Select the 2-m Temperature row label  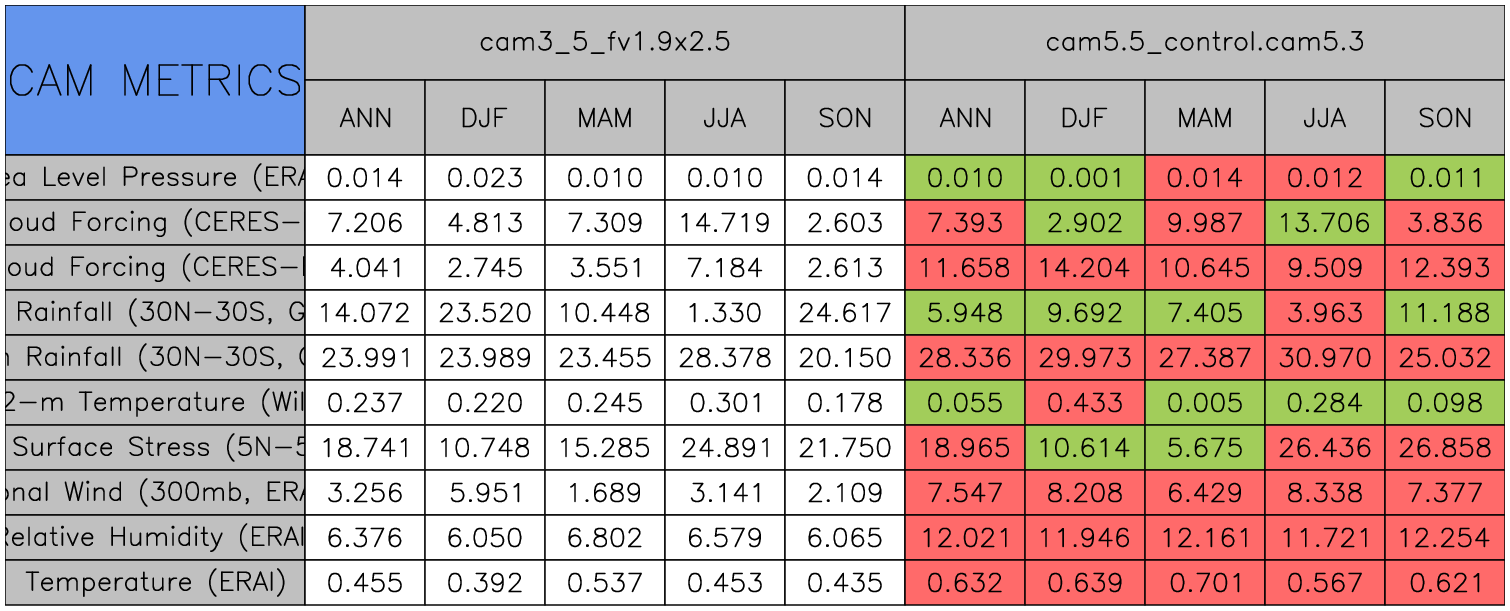coord(155,403)
